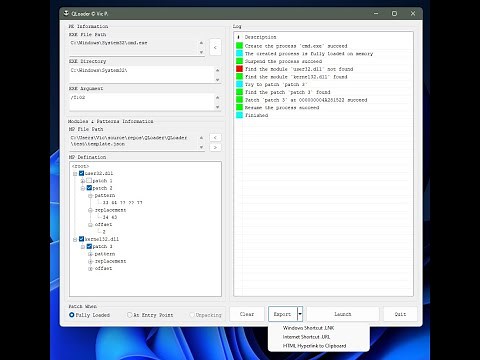Viewport: 480px width, 360px height.
Task: Choose 'Windows Shortcut .LNK' export option
Action: coord(308,328)
